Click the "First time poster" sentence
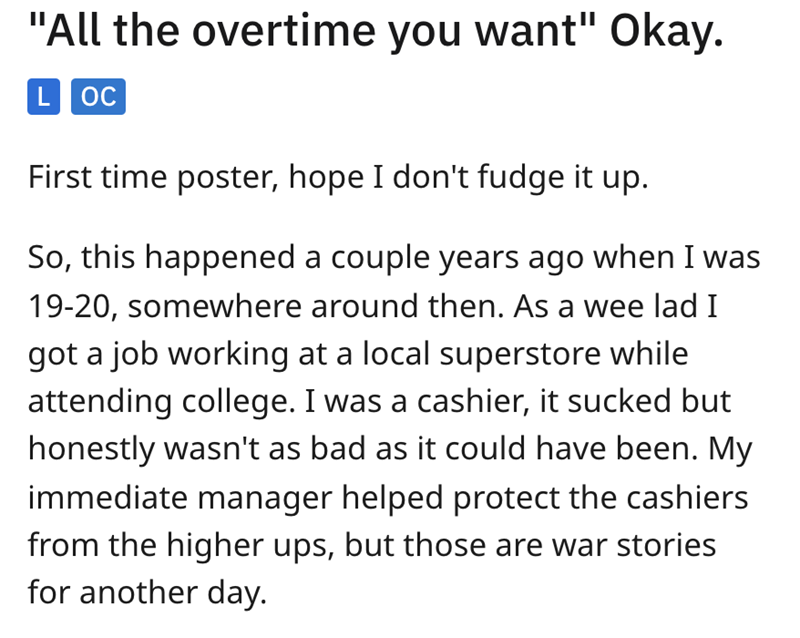800x638 pixels. point(340,178)
